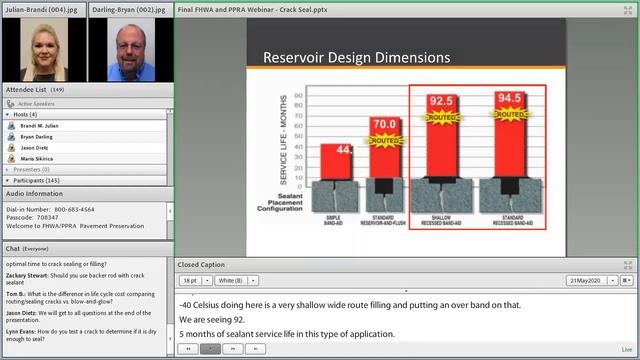Open the caption pod options menu icon
Screen dimensions: 640x360
(627, 280)
